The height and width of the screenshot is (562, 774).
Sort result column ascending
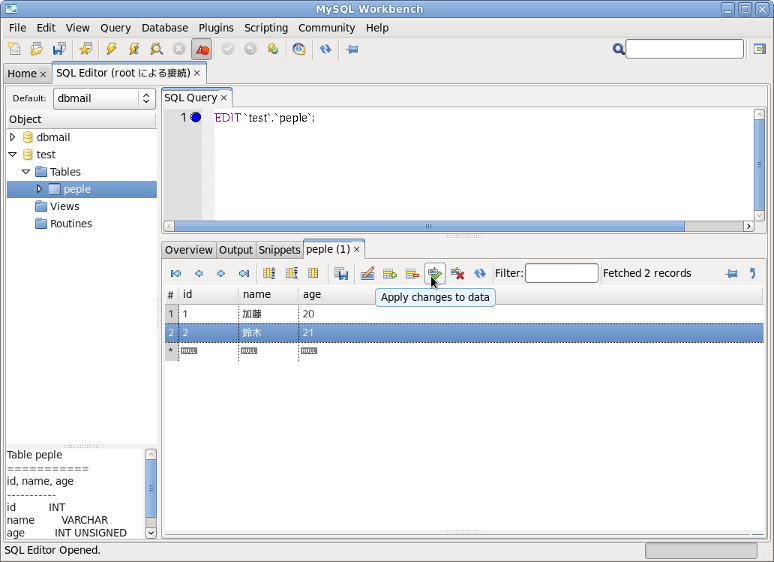click(x=269, y=273)
